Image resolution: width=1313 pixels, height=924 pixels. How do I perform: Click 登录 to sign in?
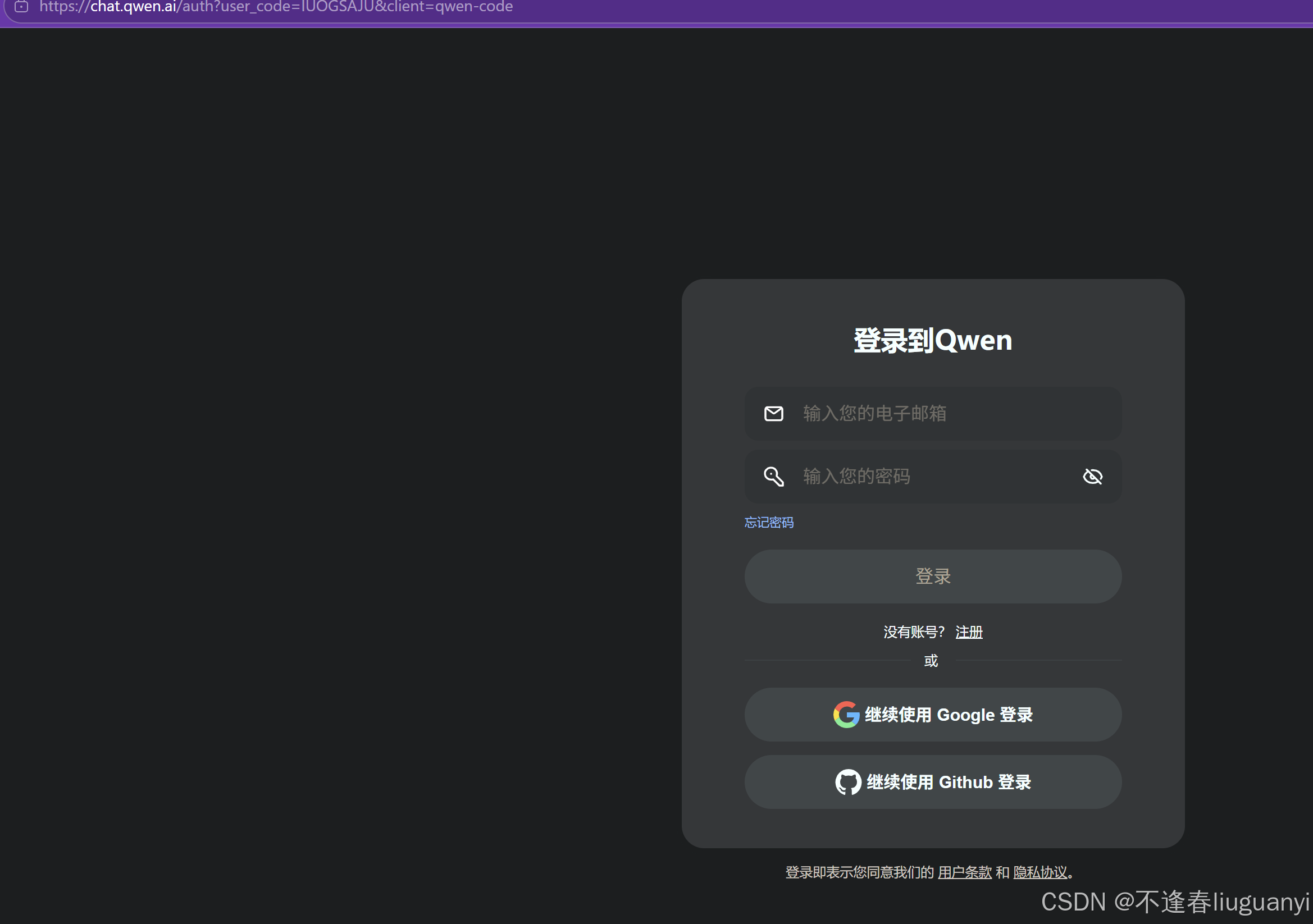(932, 577)
